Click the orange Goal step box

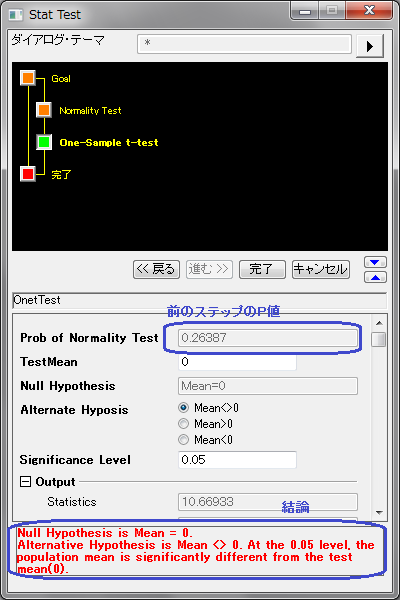click(x=28, y=78)
